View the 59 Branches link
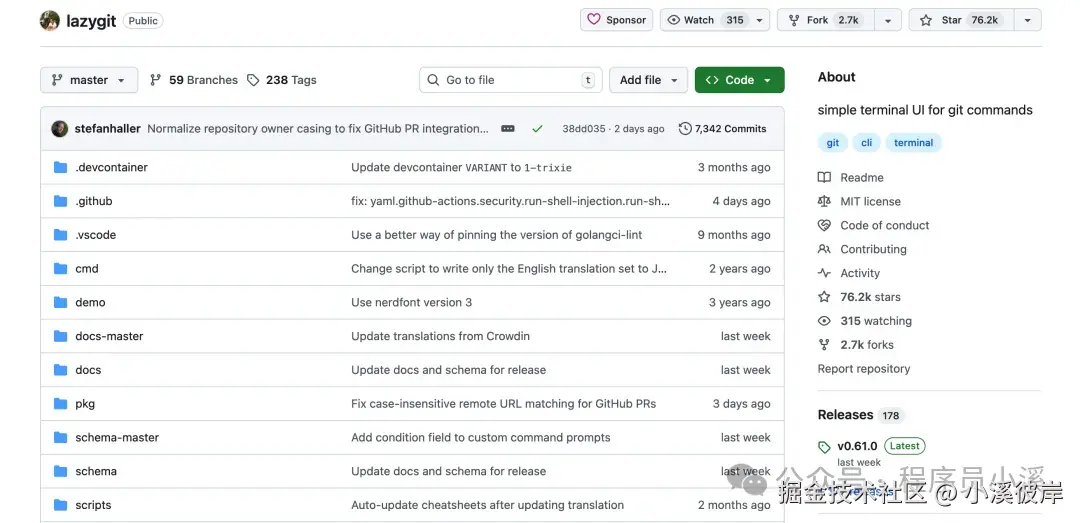The width and height of the screenshot is (1080, 523). (194, 80)
